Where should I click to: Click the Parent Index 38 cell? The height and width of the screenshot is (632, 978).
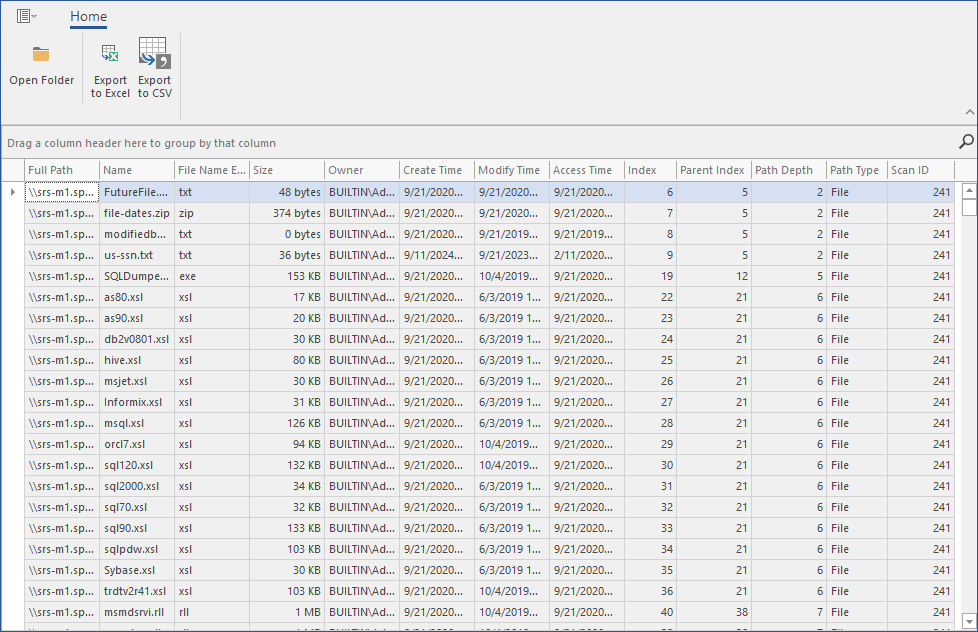(x=713, y=613)
